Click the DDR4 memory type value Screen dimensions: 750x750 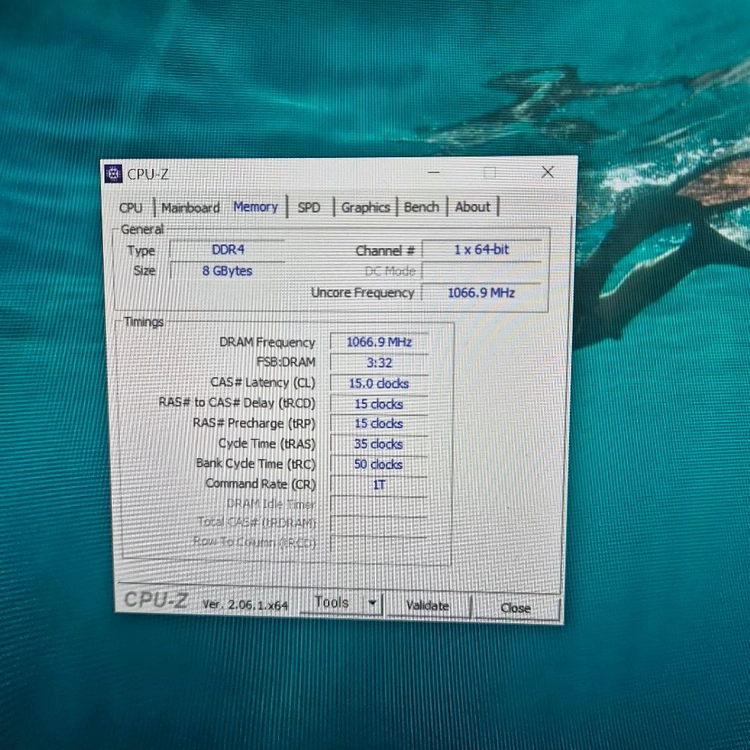pyautogui.click(x=228, y=250)
